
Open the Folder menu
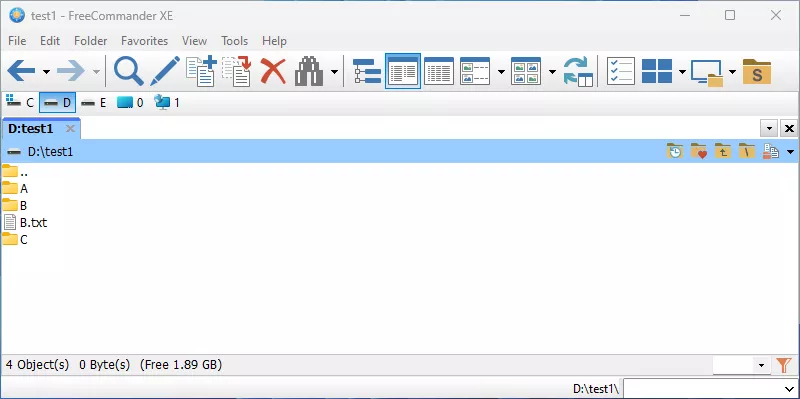[91, 41]
